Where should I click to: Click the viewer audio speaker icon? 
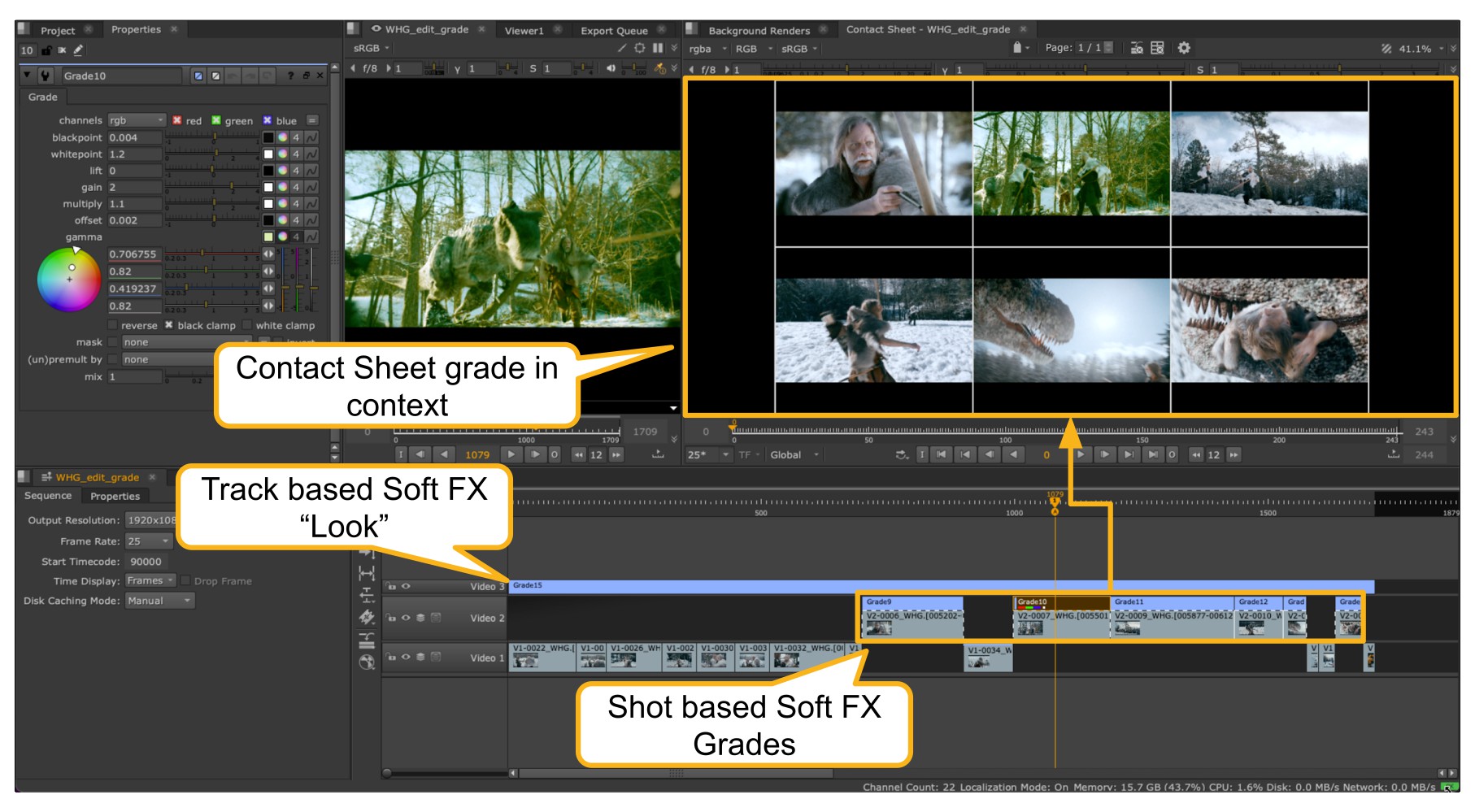[x=611, y=68]
